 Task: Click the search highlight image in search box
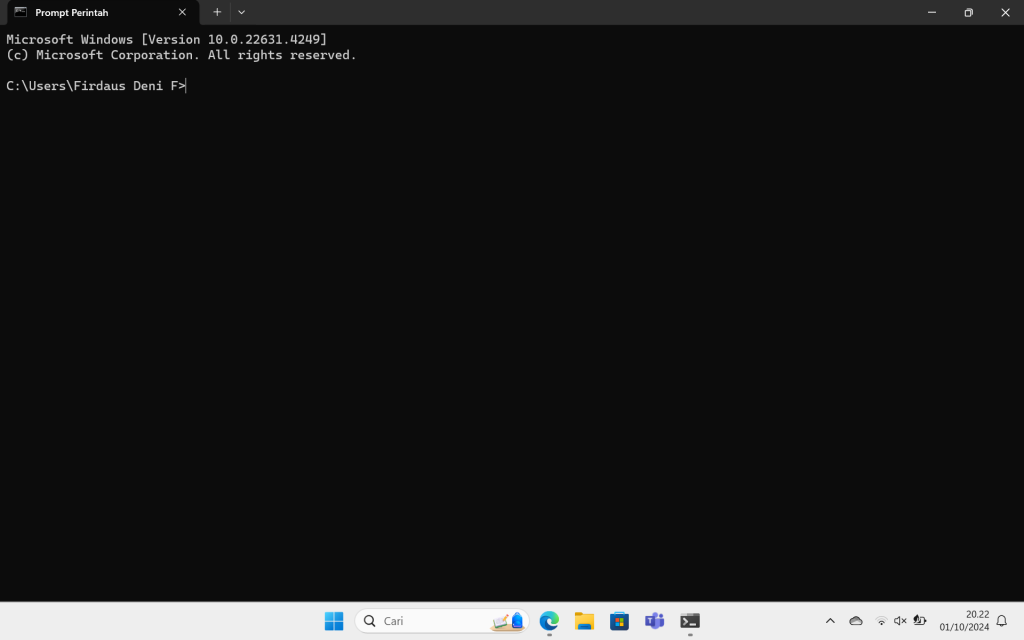pos(509,621)
